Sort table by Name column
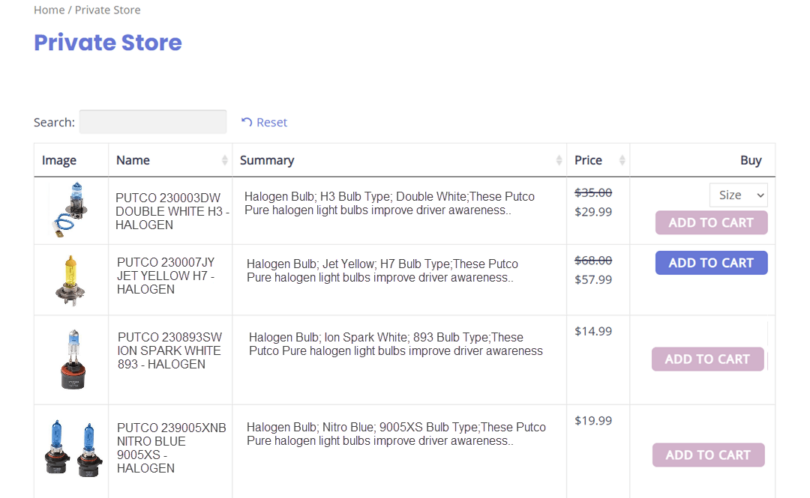 170,160
